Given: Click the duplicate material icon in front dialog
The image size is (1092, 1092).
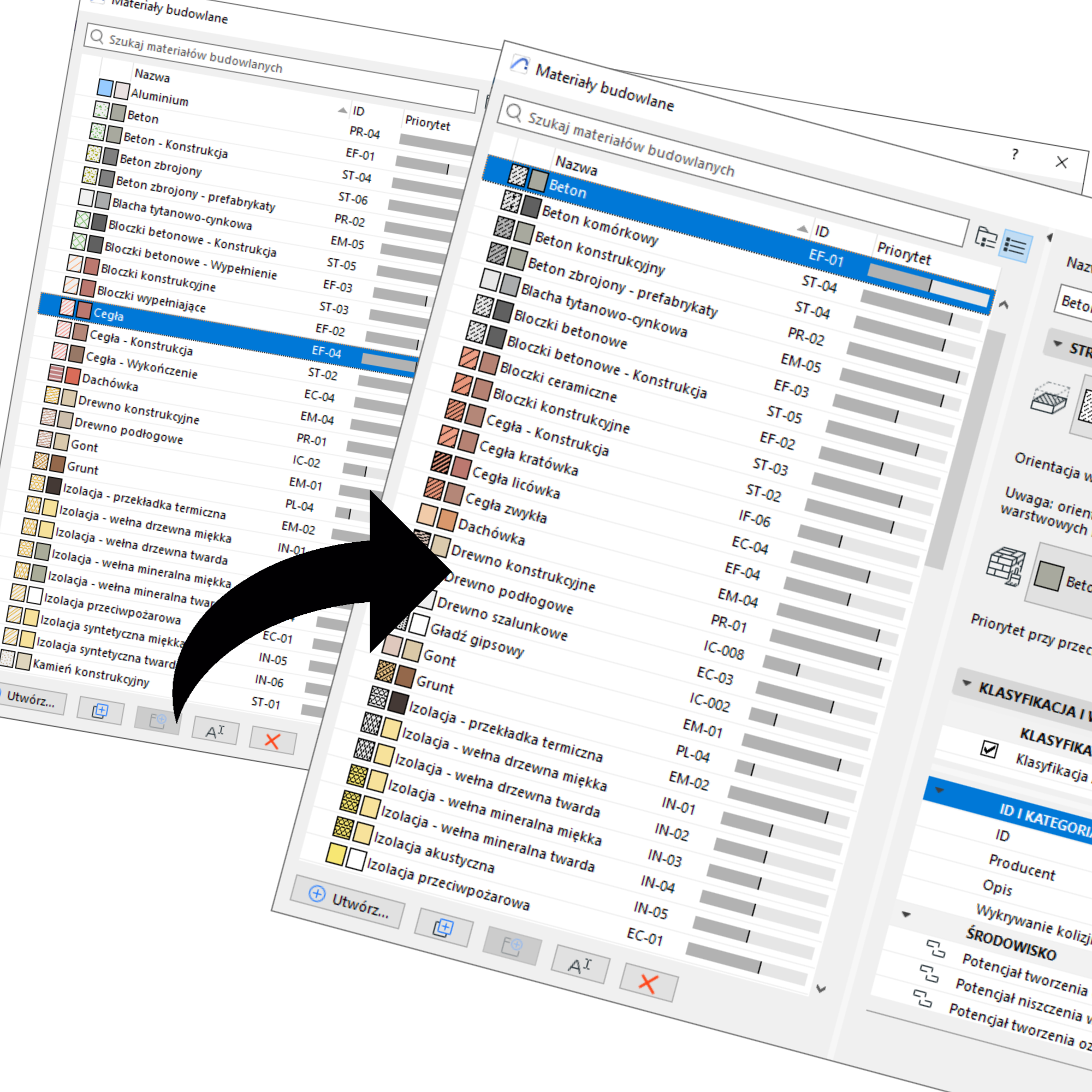Looking at the screenshot, I should click(443, 928).
